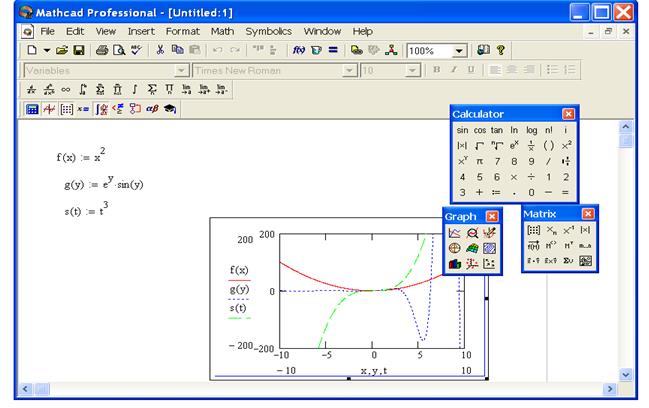Insert a matrix using the Matrix palette icon
The image size is (649, 408).
coord(534,230)
